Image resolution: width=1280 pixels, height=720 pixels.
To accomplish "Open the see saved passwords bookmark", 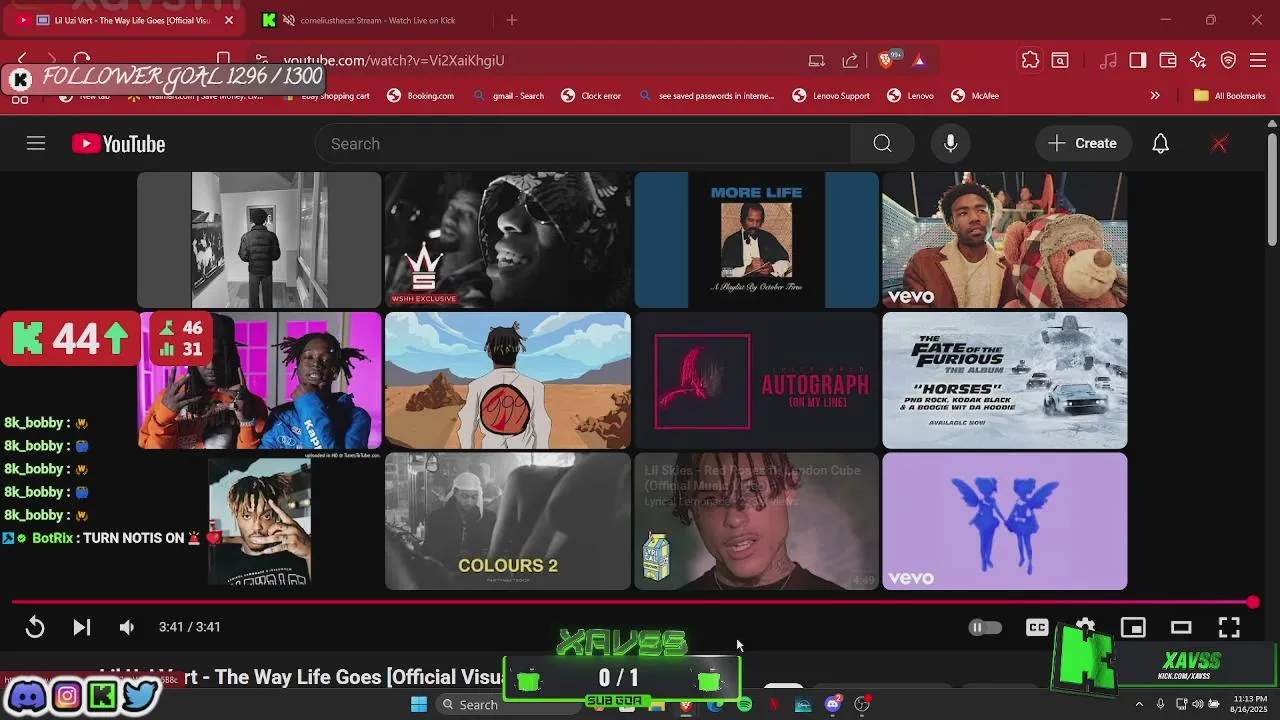I will 706,96.
